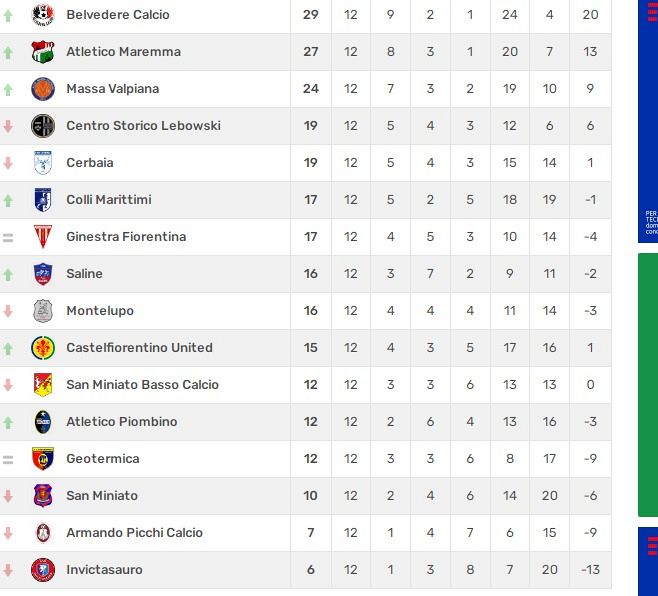Image resolution: width=658 pixels, height=596 pixels.
Task: Click the green banner on the right
Action: 648,385
